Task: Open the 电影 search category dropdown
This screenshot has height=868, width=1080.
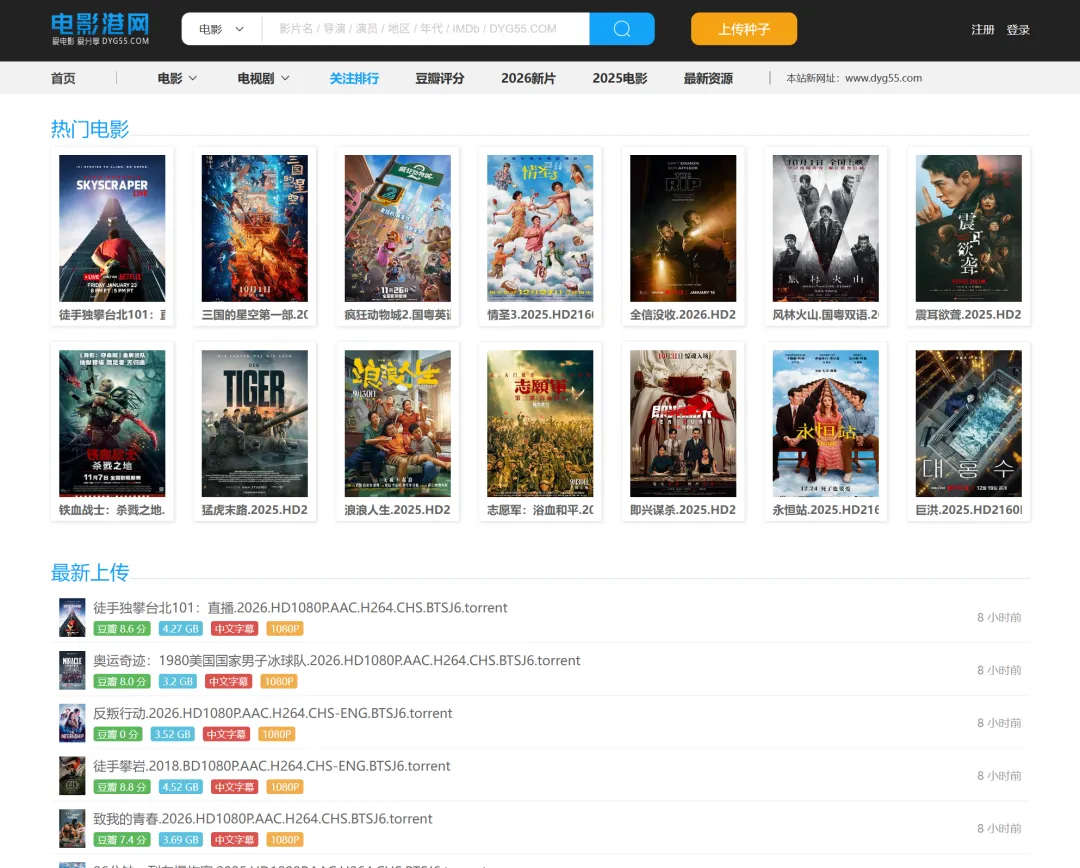Action: (222, 29)
